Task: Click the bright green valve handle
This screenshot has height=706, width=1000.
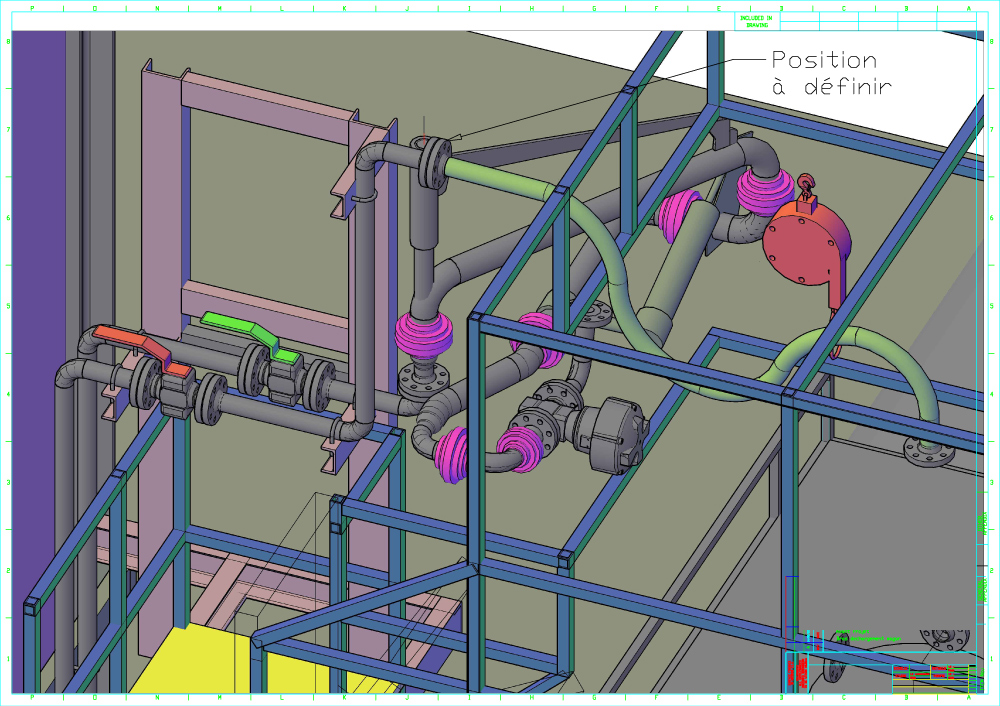Action: pos(249,332)
